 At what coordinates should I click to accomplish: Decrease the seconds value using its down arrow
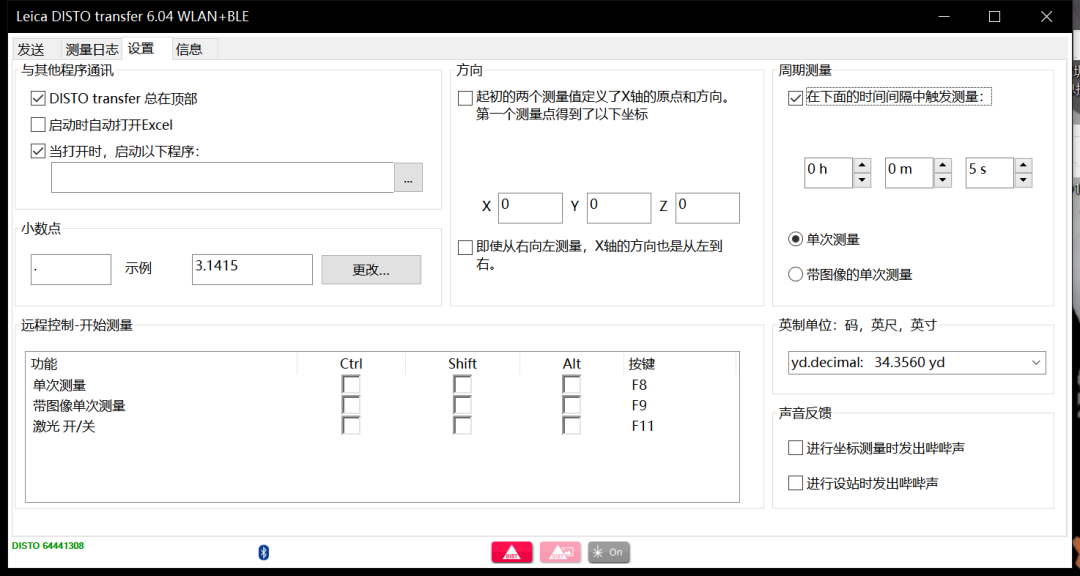coord(1023,179)
